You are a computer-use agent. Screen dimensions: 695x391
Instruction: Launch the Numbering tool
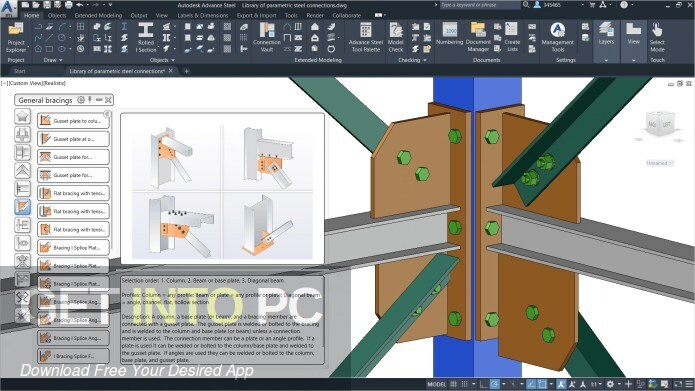(x=449, y=35)
